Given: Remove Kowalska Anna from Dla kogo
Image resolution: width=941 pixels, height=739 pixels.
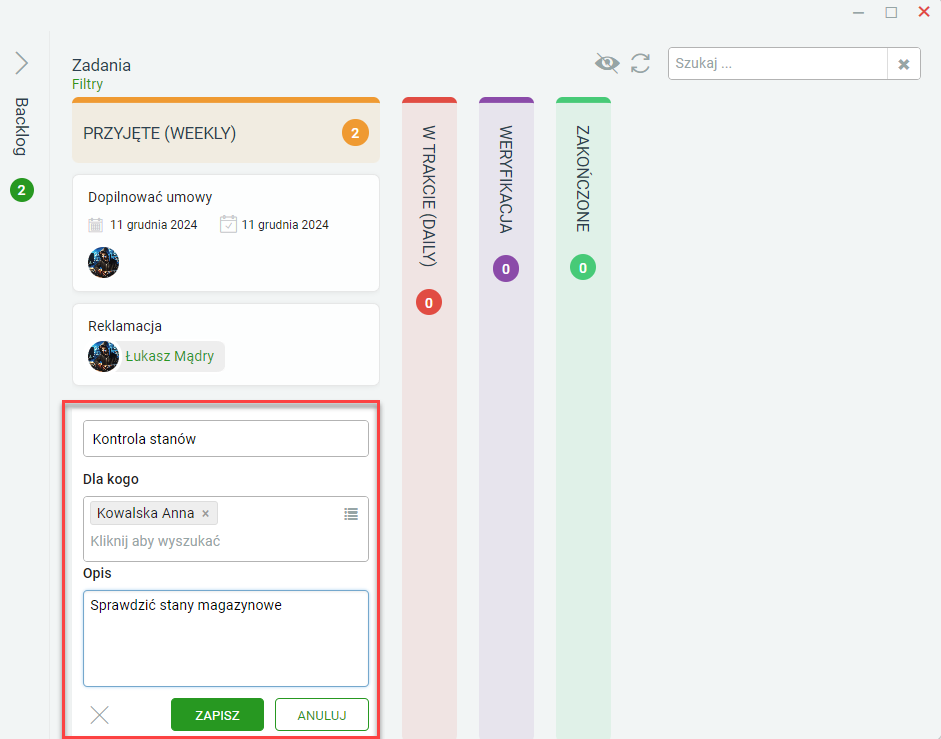Looking at the screenshot, I should (205, 513).
